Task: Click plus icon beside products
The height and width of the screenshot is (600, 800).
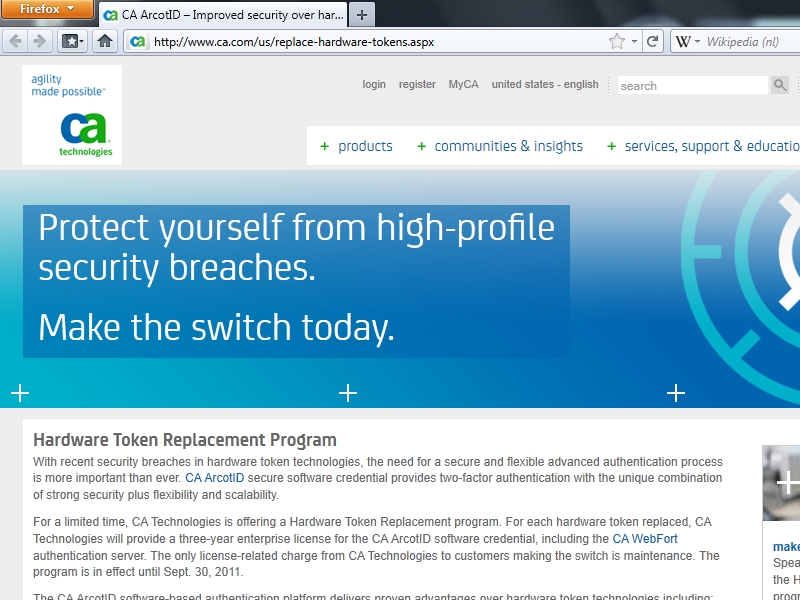Action: tap(324, 146)
